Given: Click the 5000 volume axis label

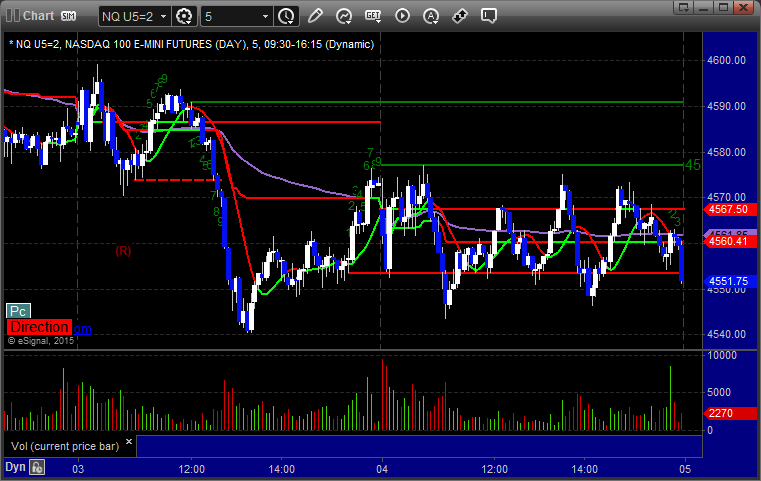Looking at the screenshot, I should [719, 392].
